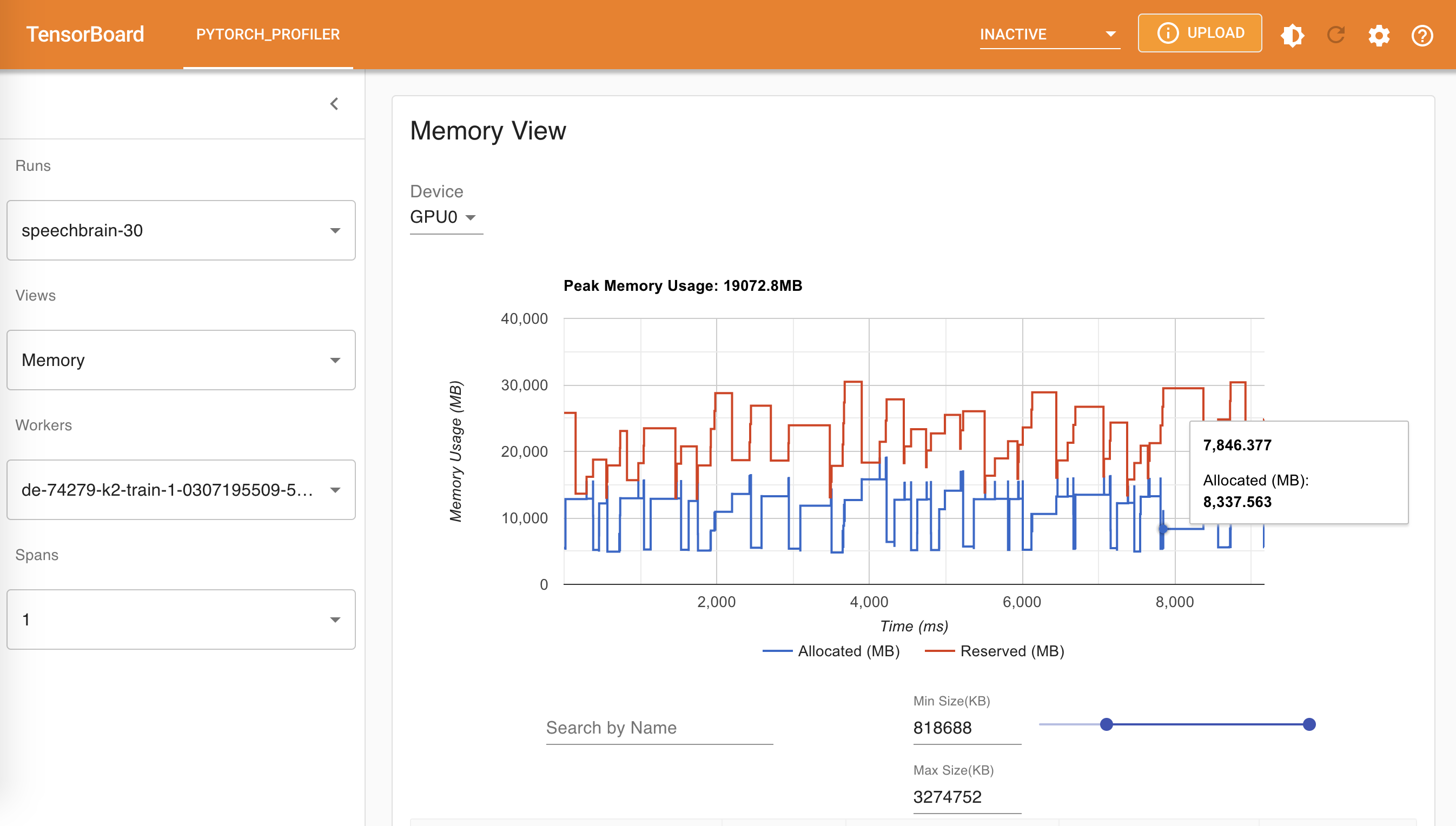Screen dimensions: 1456x826
Task: Click the info icon in Upload button
Action: point(1168,33)
